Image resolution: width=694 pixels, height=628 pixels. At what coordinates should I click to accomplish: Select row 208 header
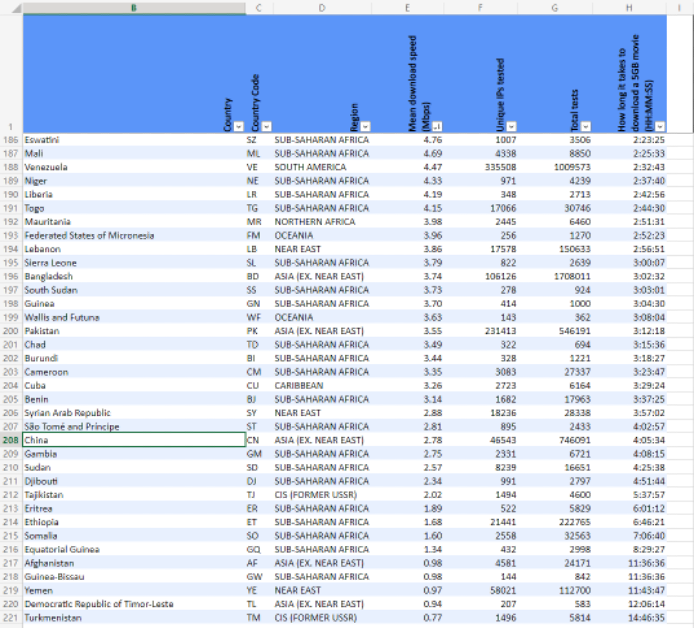coord(11,440)
